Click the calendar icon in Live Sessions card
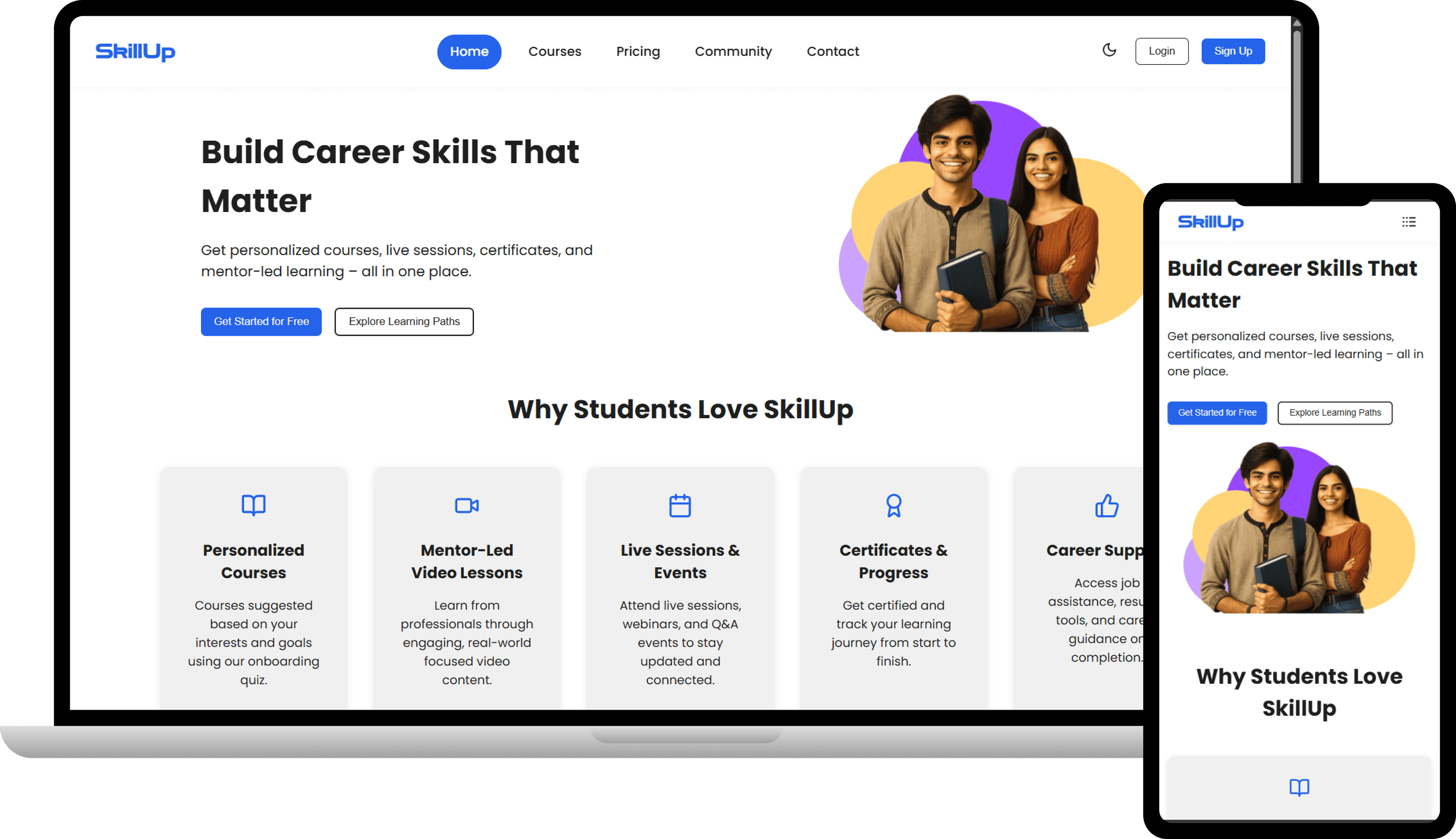This screenshot has height=839, width=1456. (x=680, y=505)
